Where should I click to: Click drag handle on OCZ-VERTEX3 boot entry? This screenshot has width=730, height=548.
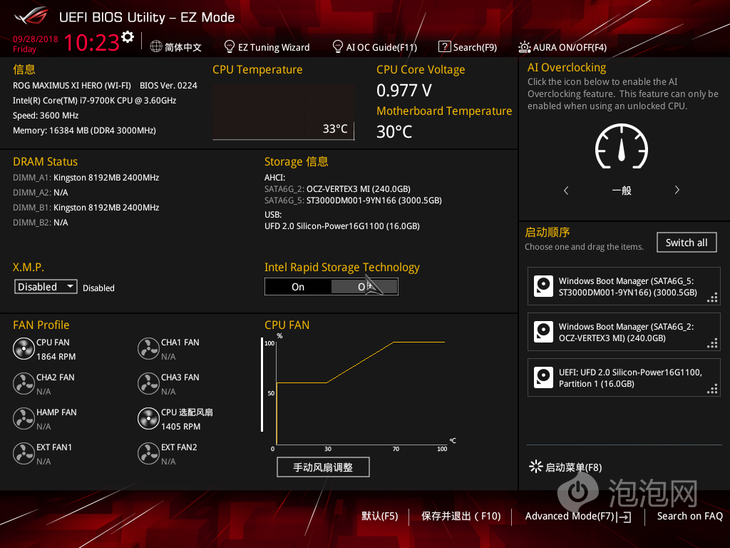712,343
